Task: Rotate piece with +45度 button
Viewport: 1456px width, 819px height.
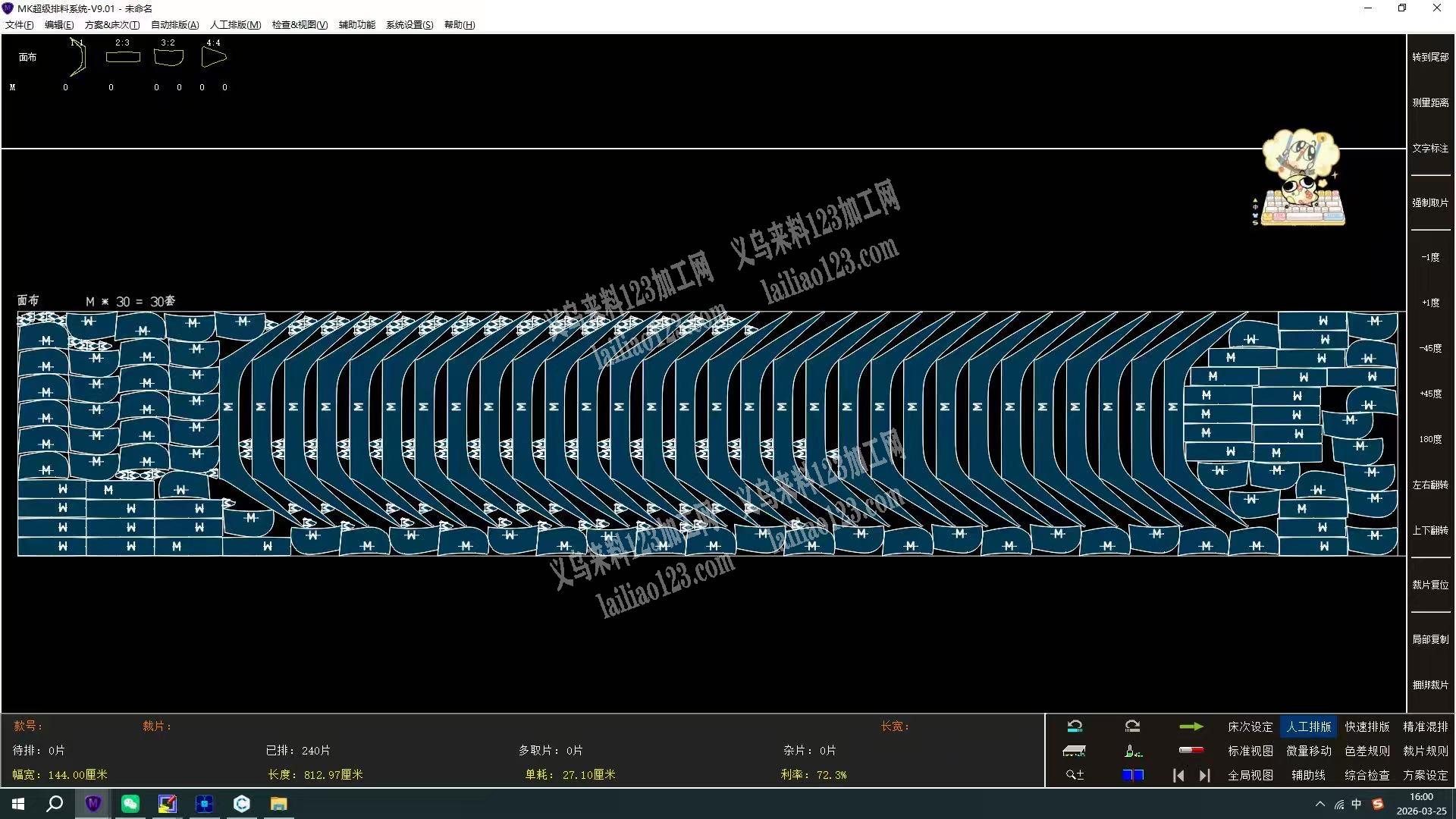Action: [1430, 394]
